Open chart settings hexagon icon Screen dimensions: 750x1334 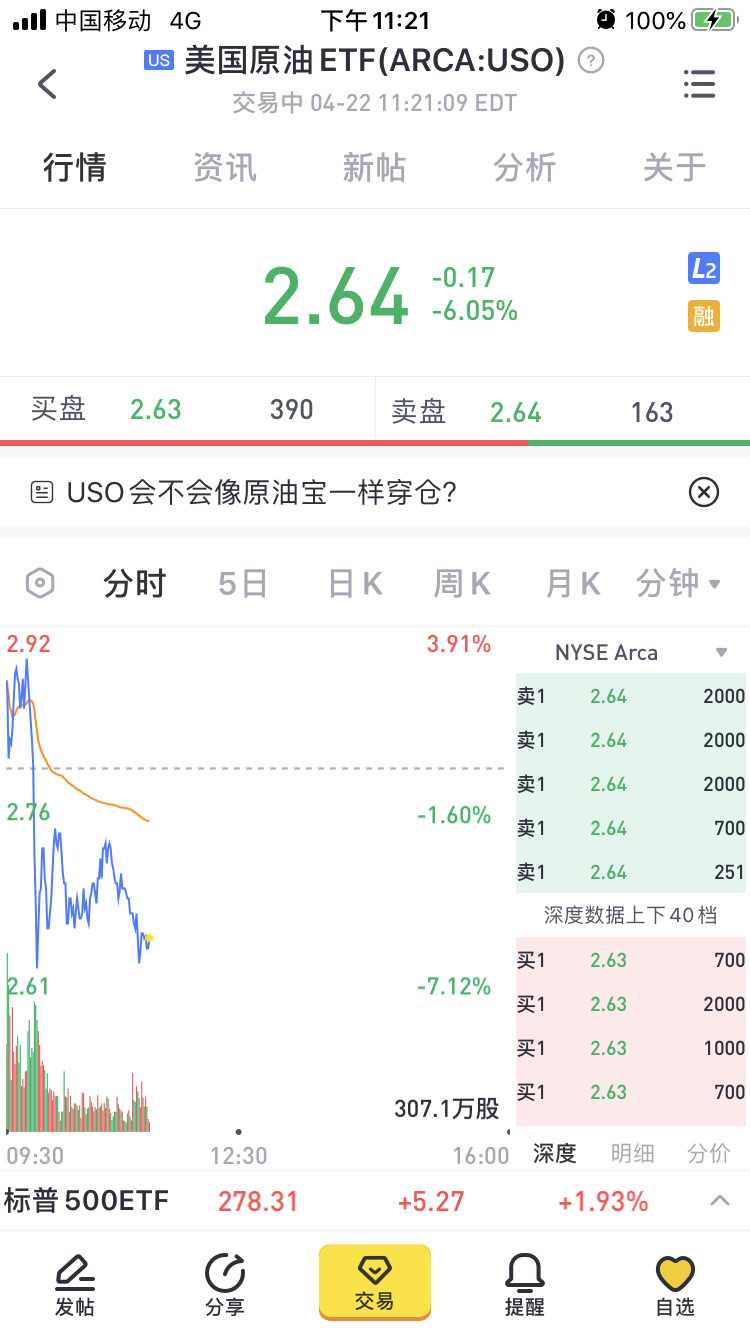(x=40, y=583)
